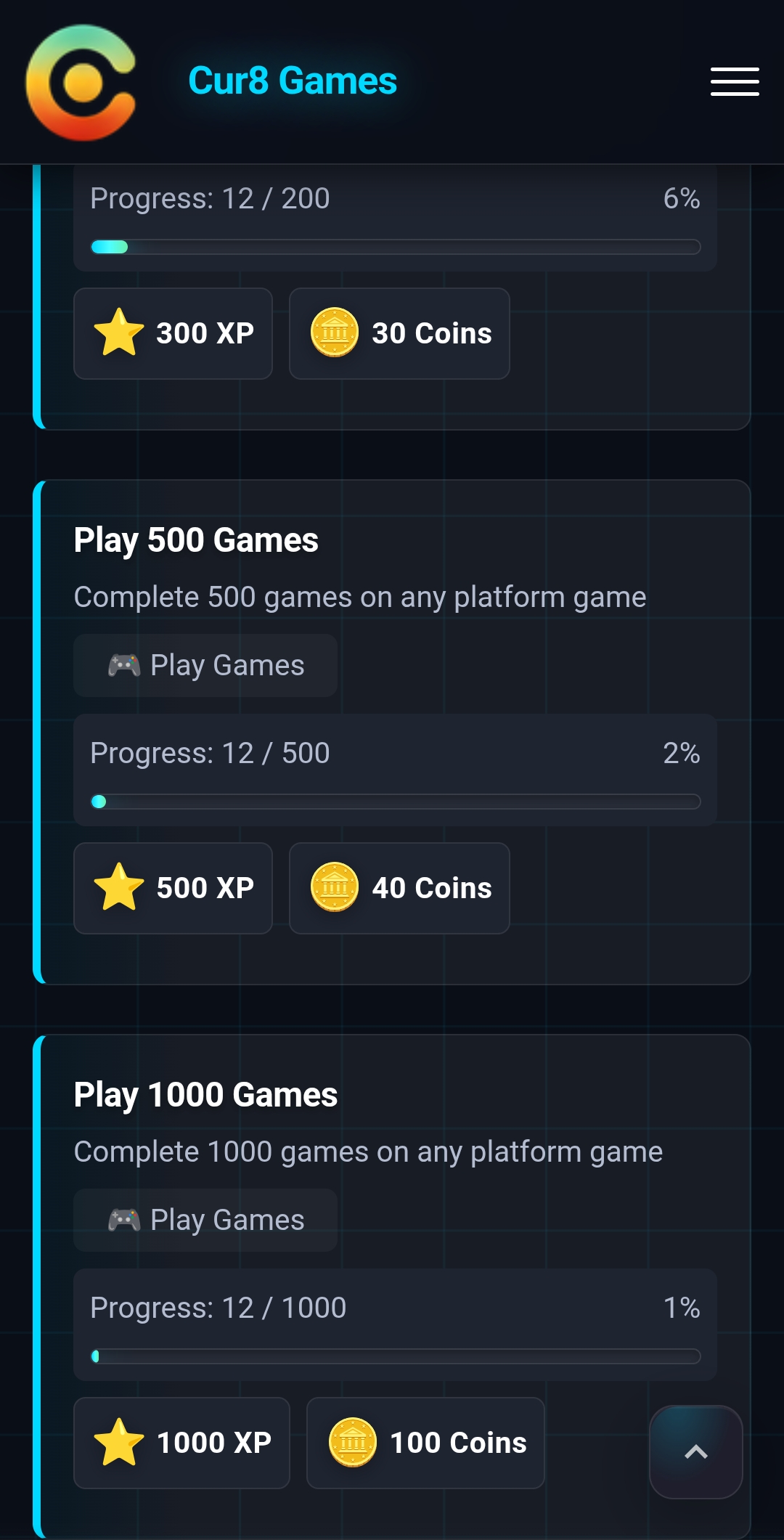Open the hamburger navigation menu

click(x=735, y=81)
